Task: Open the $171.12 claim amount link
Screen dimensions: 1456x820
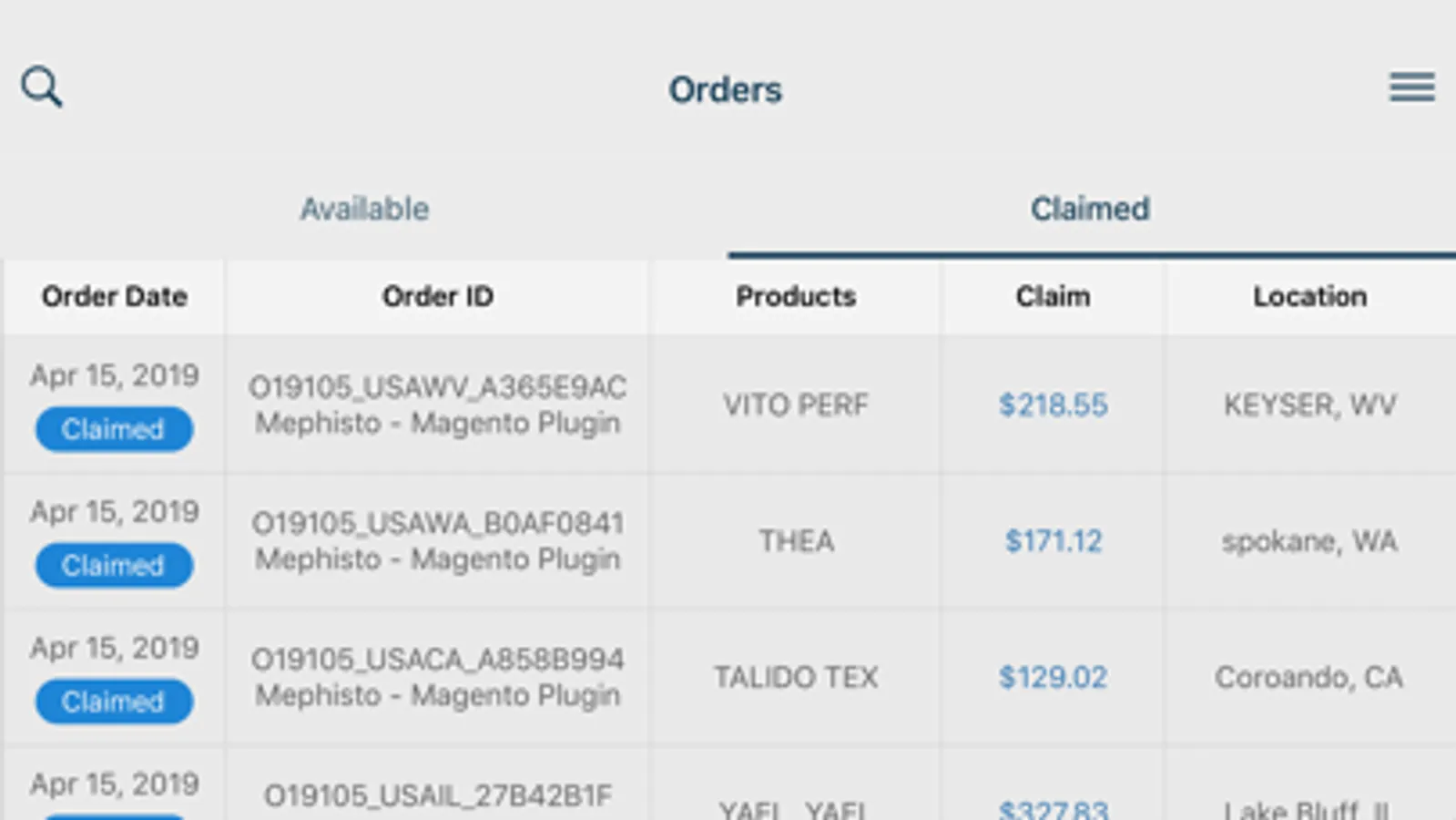Action: click(x=1053, y=541)
